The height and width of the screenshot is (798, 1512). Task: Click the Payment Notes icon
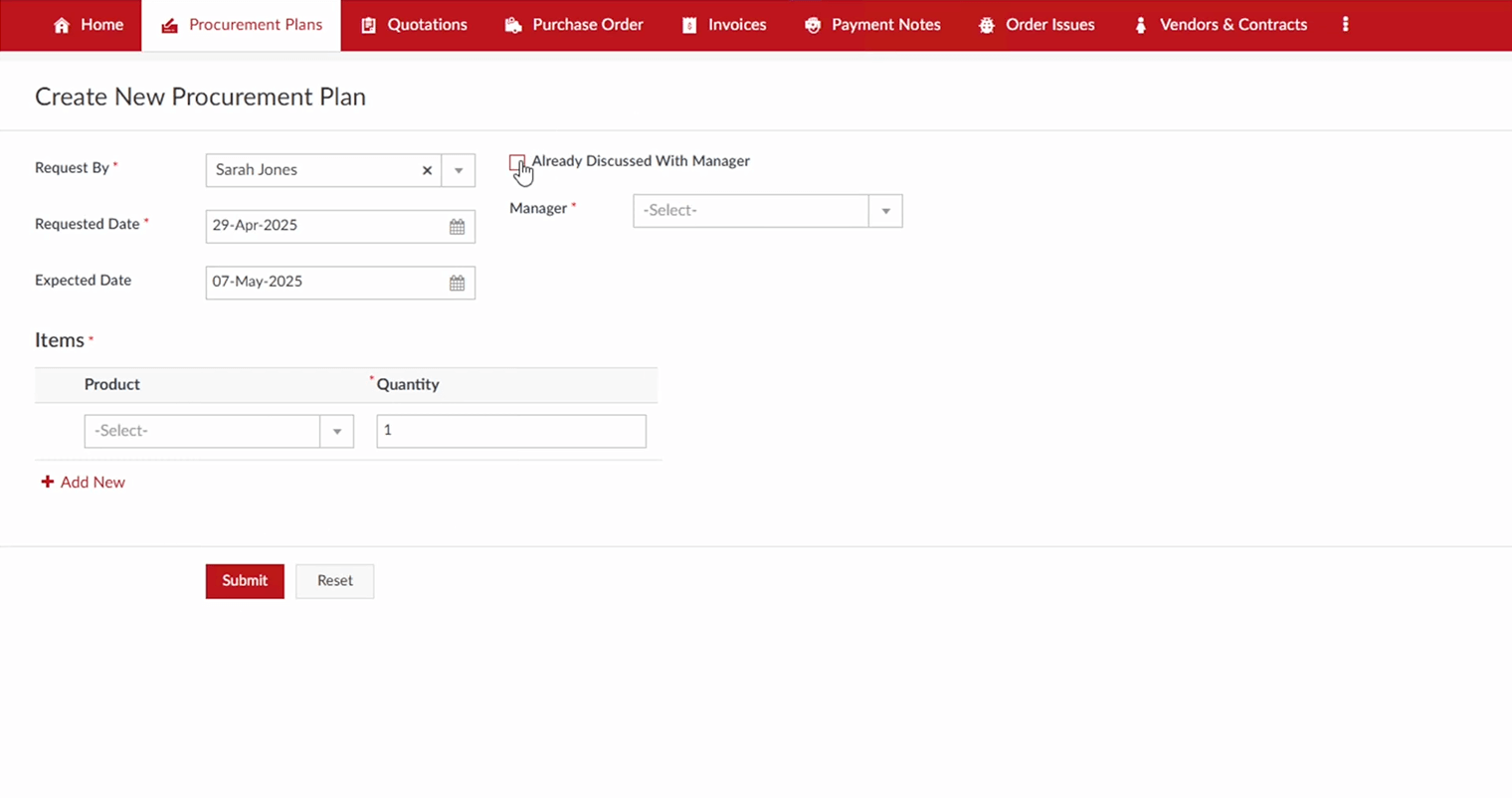[x=813, y=24]
